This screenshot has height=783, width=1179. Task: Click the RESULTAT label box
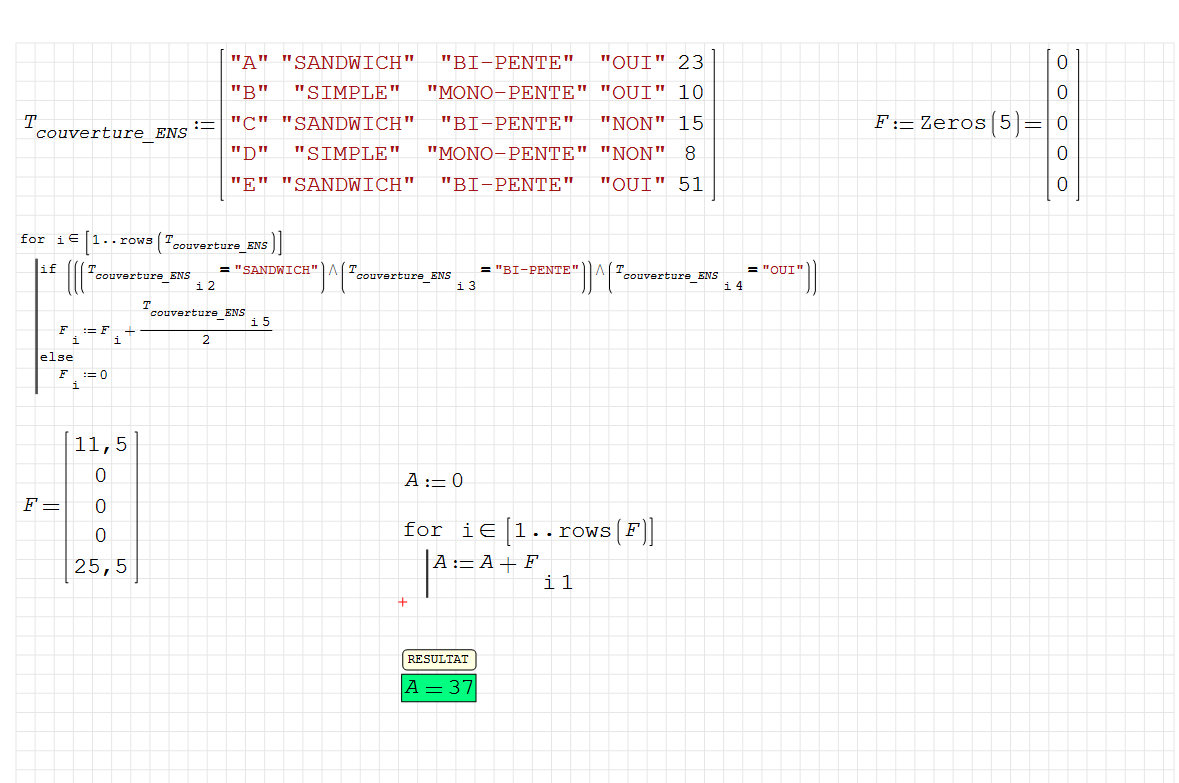tap(439, 660)
